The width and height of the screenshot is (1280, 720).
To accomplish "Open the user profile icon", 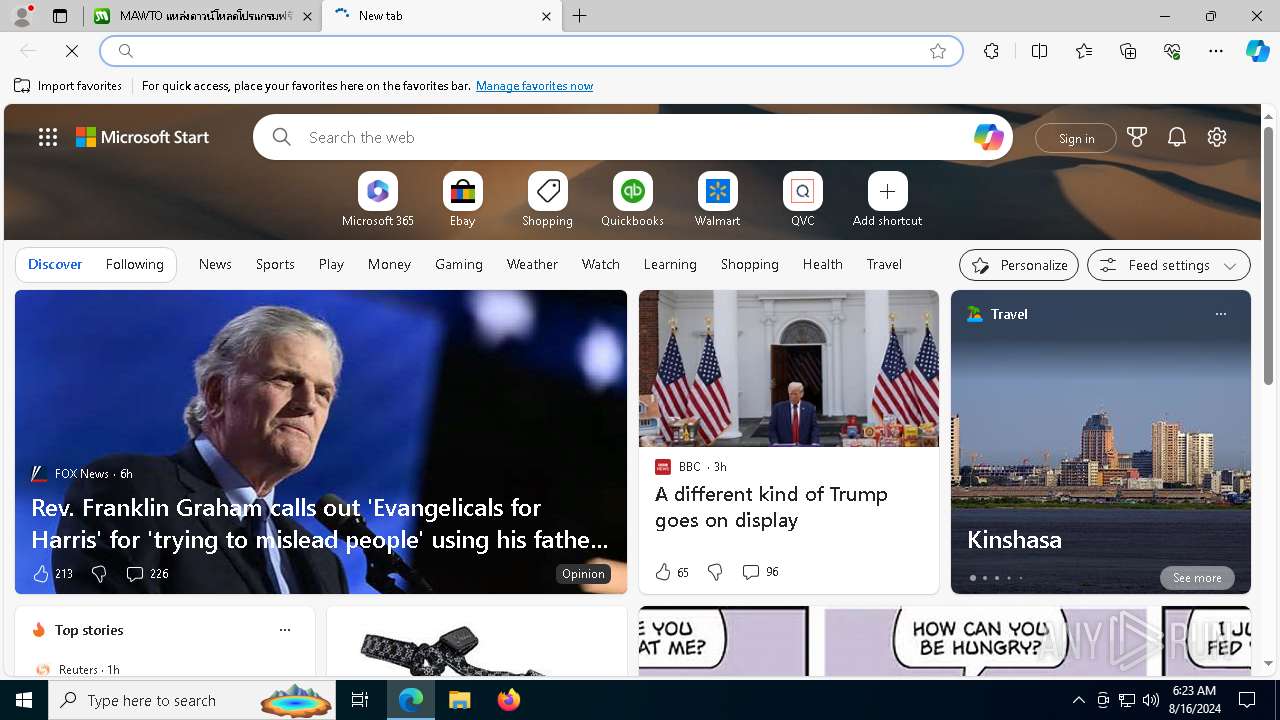I will point(21,16).
